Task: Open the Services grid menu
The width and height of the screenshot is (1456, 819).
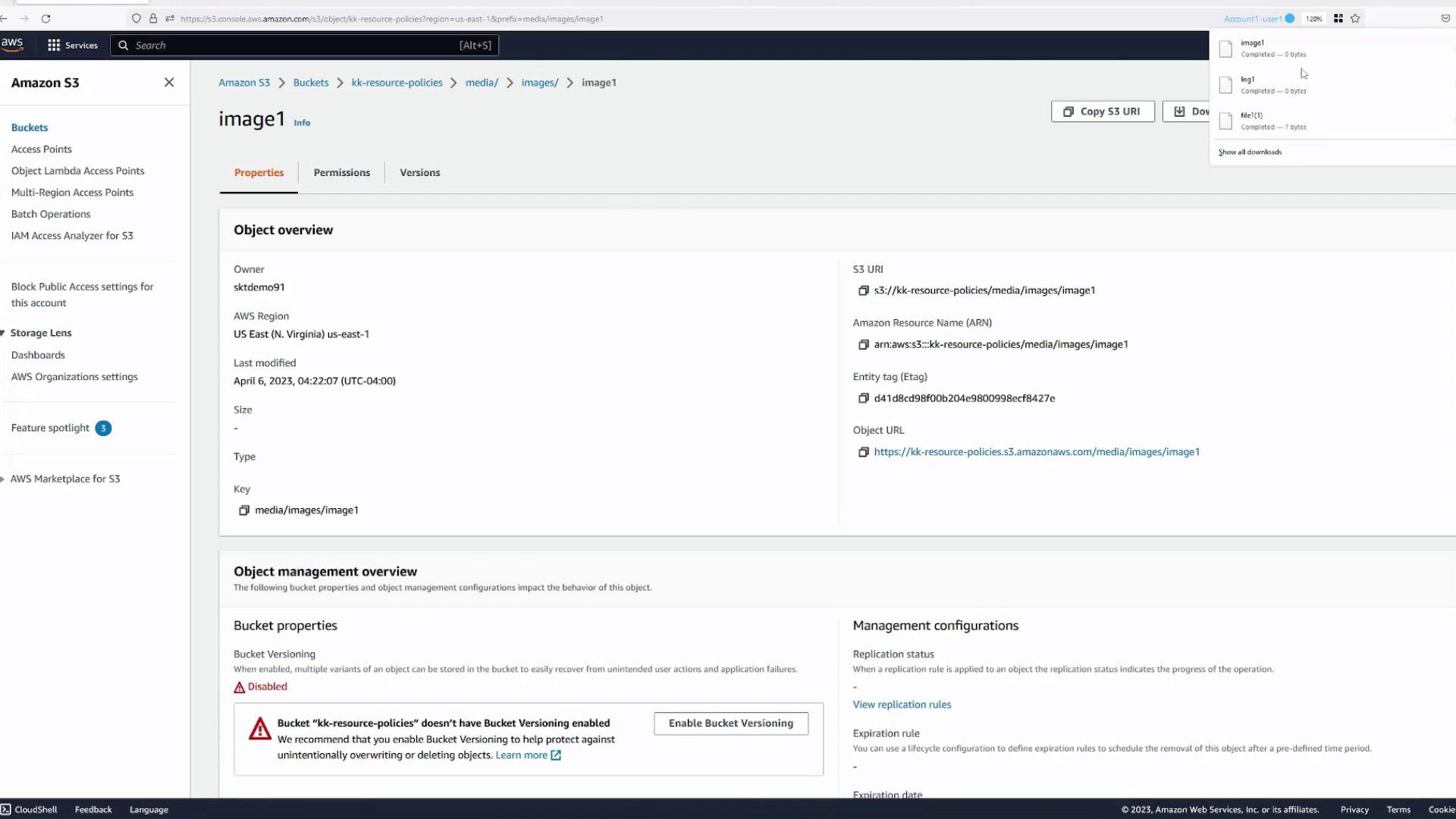Action: click(x=73, y=45)
